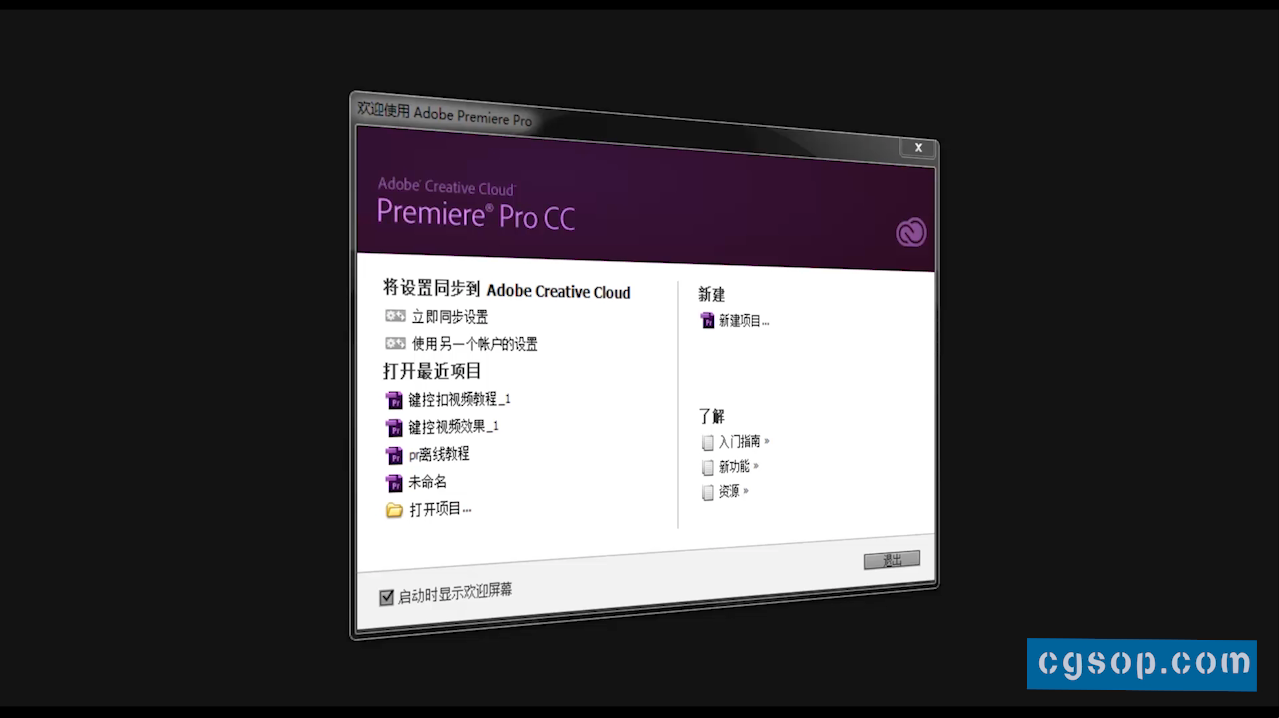Click the document icon beside 资源

click(708, 492)
